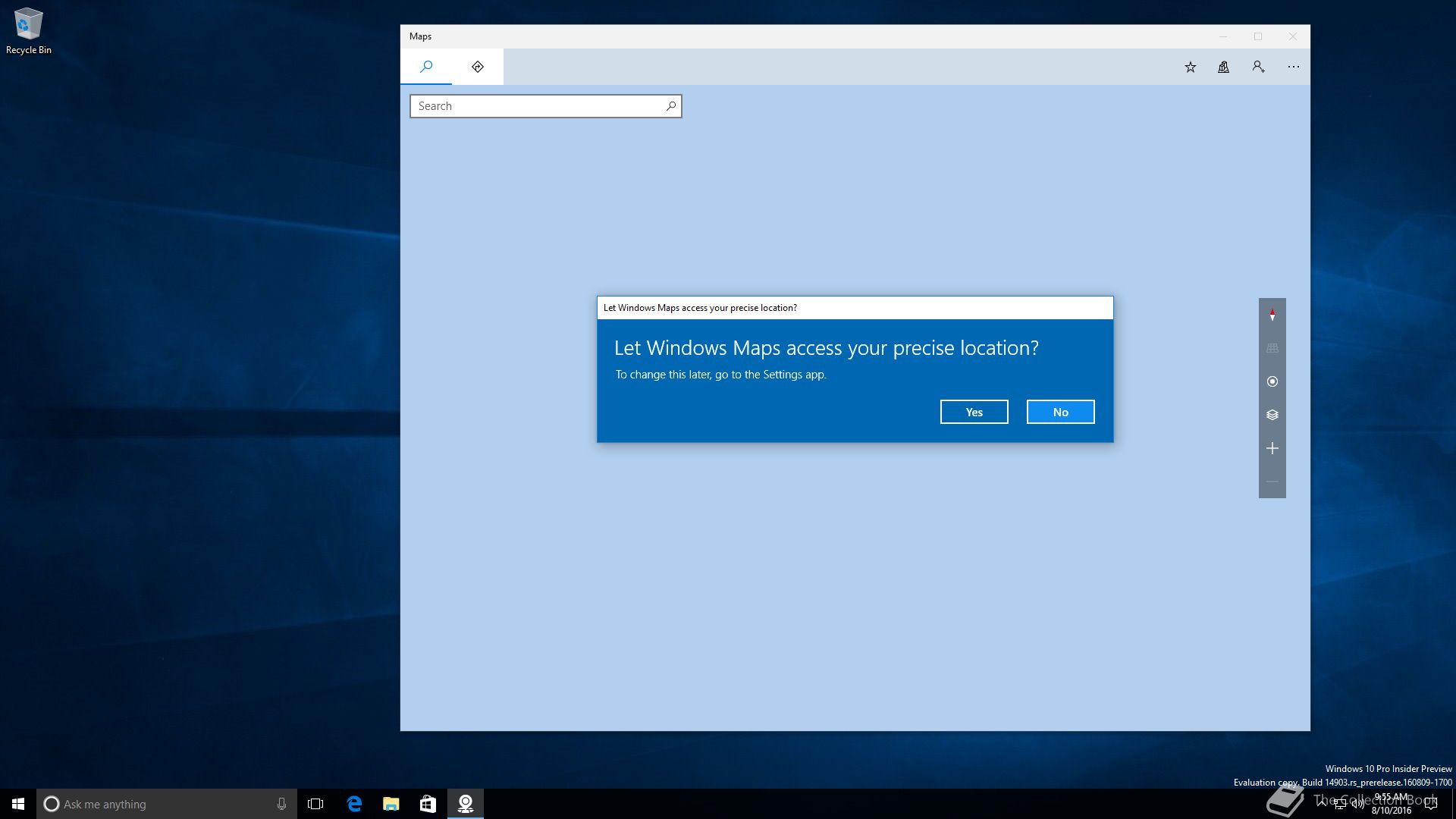
Task: Click the Sign in person icon
Action: pos(1259,67)
